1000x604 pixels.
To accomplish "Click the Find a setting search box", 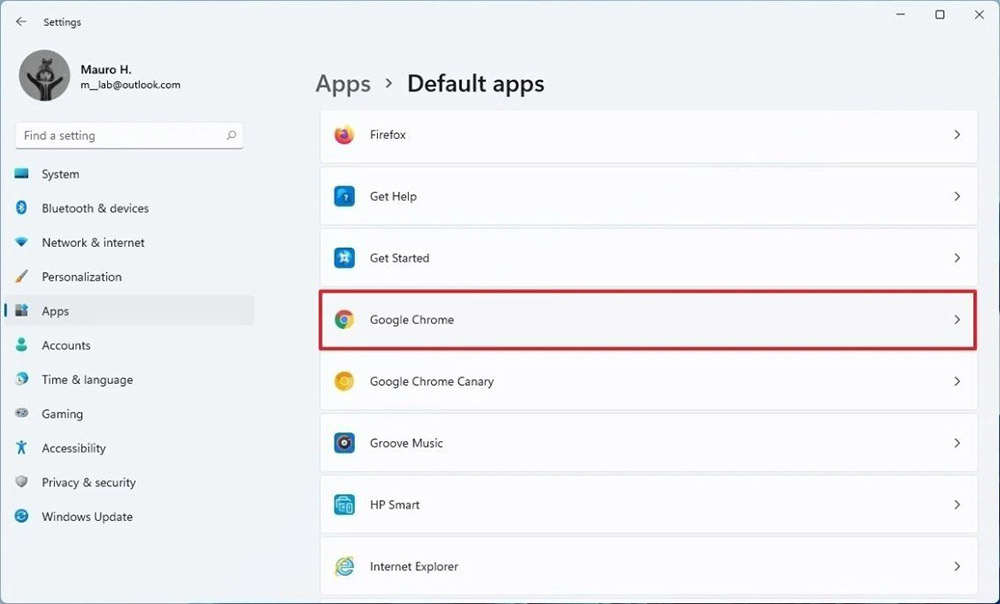I will pos(129,135).
